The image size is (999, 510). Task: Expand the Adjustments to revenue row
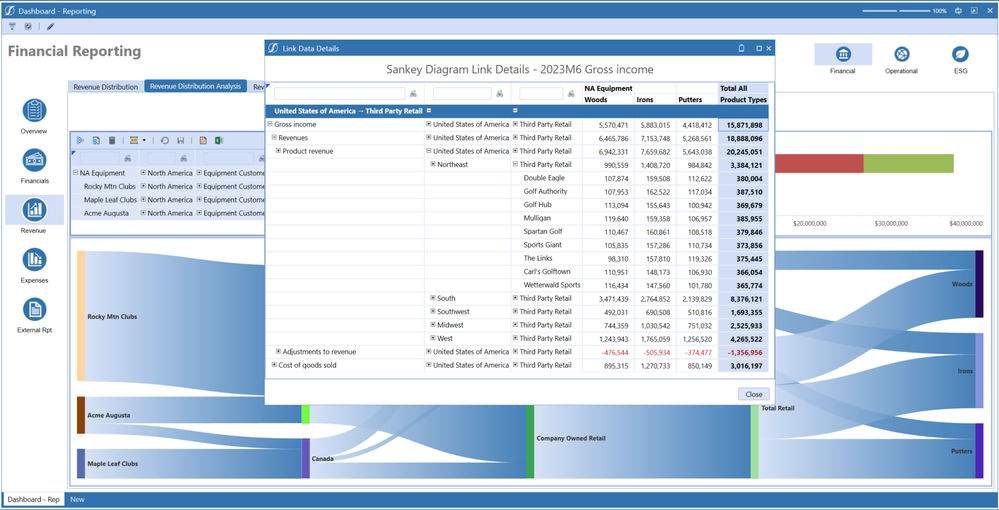278,352
